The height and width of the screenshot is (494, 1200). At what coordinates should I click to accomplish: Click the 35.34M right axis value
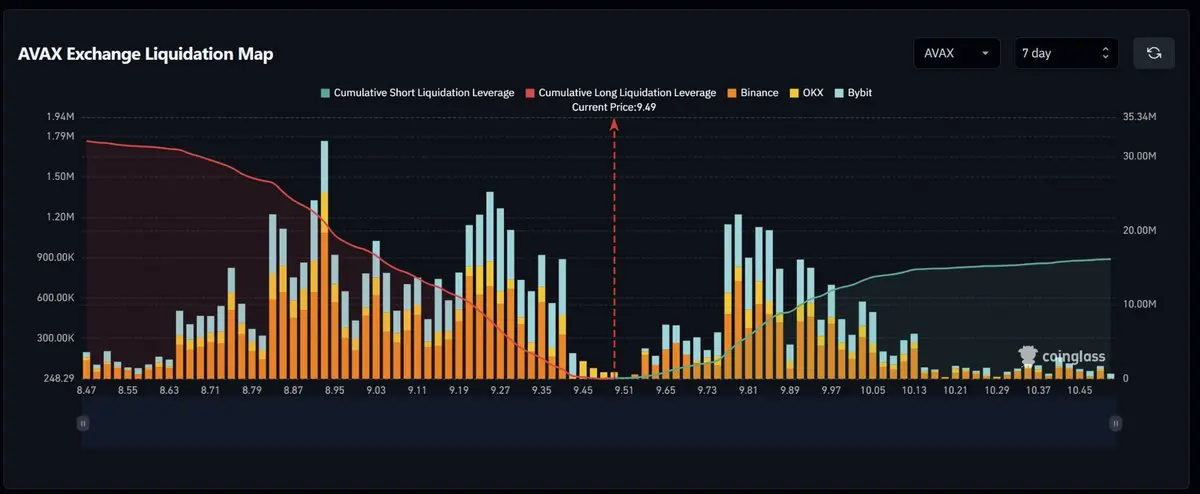click(x=1140, y=117)
